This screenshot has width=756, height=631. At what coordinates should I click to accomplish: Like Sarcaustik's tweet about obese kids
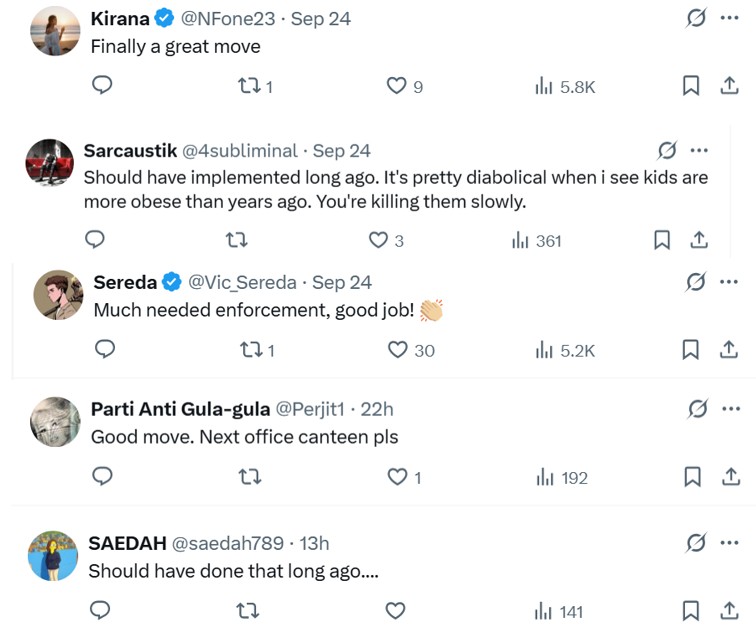[x=378, y=240]
